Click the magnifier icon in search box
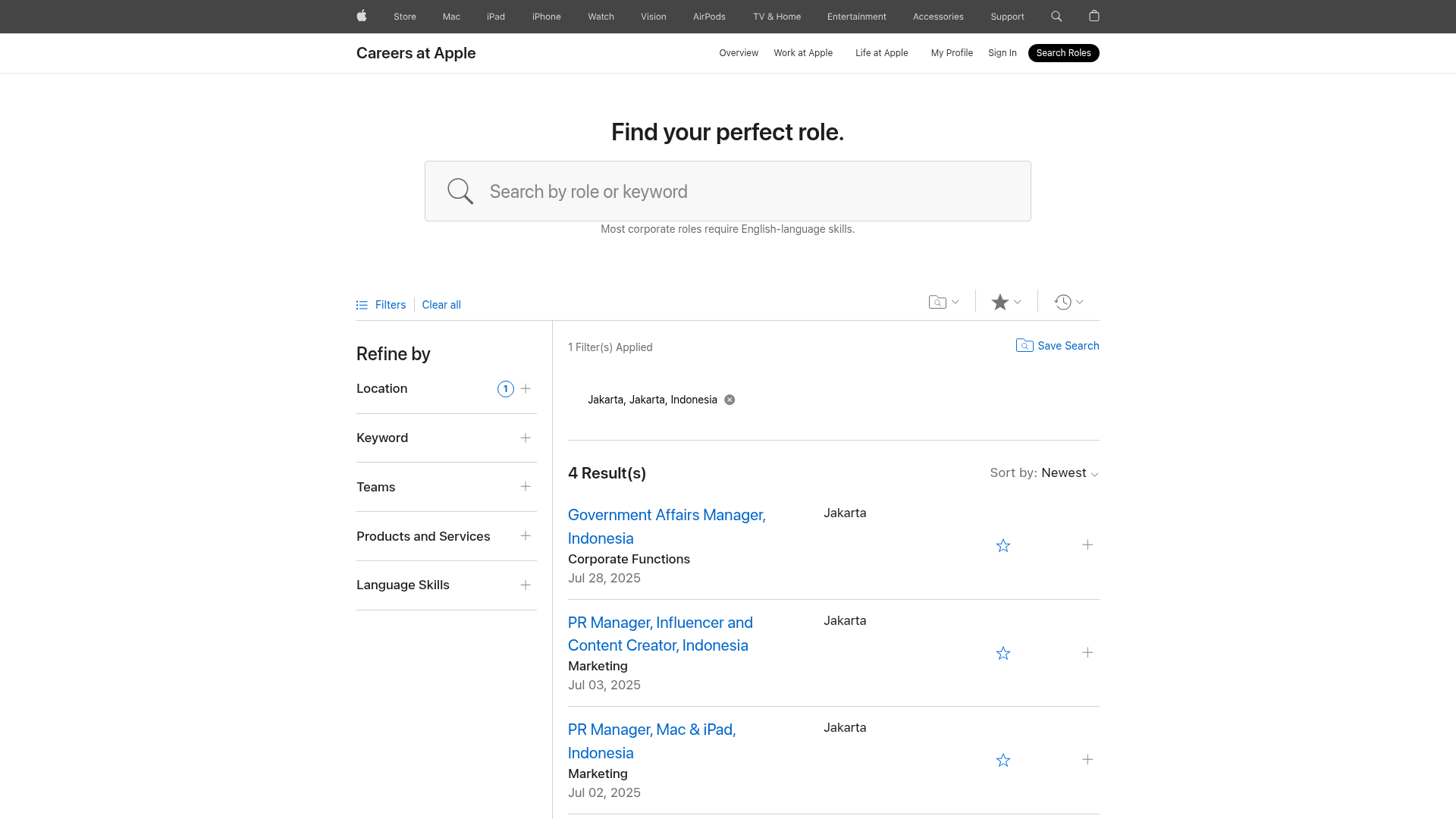This screenshot has width=1456, height=819. (460, 191)
